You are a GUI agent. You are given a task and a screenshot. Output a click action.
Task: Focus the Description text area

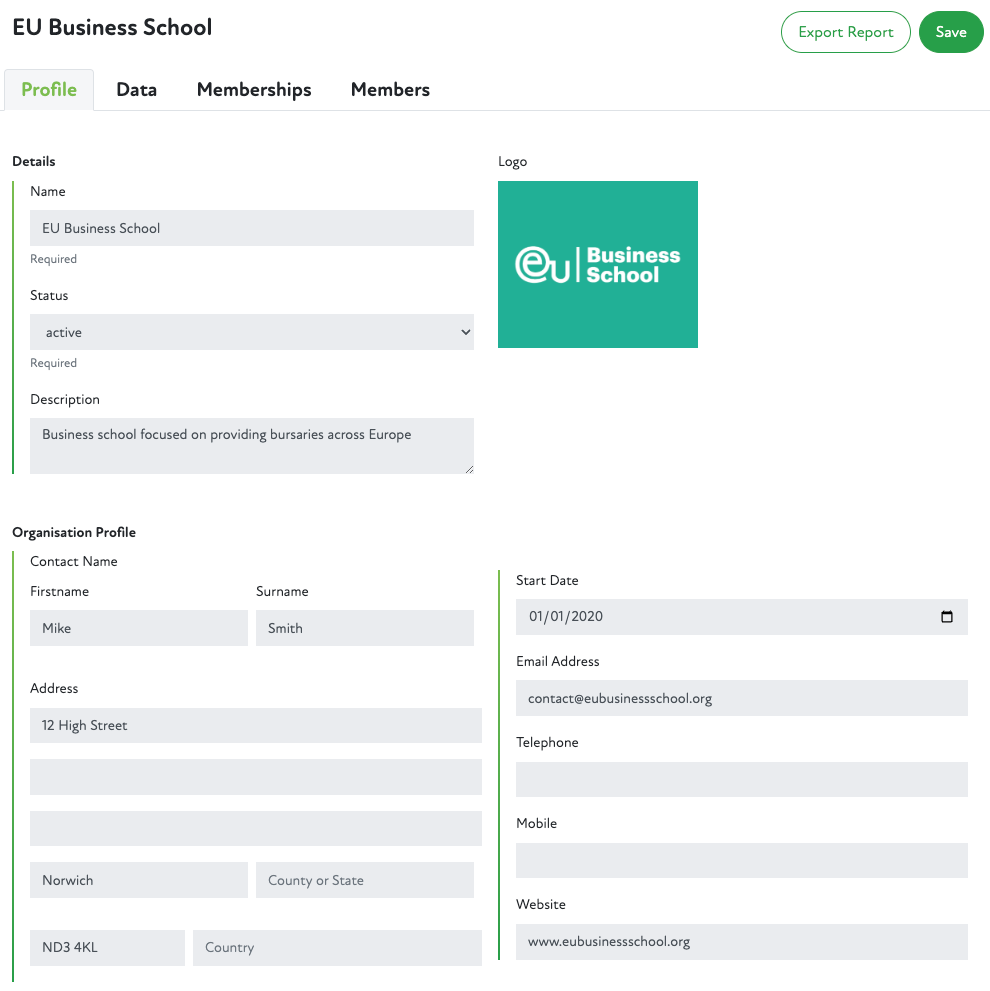[x=251, y=445]
